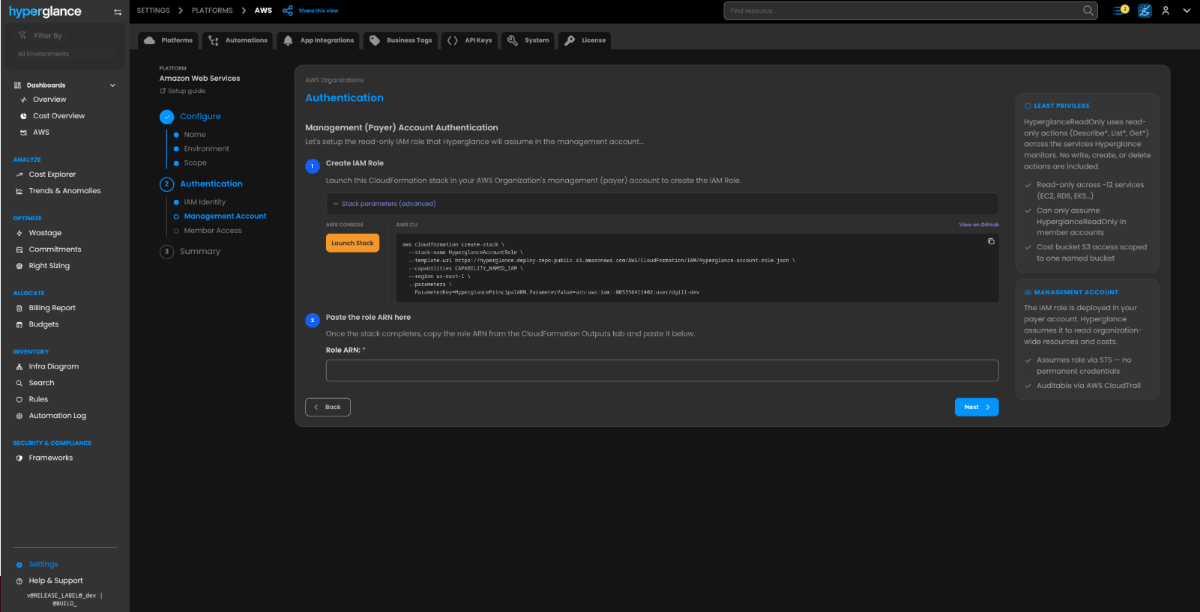Select the Scope sub-step
Image resolution: width=1200 pixels, height=612 pixels.
coord(190,163)
